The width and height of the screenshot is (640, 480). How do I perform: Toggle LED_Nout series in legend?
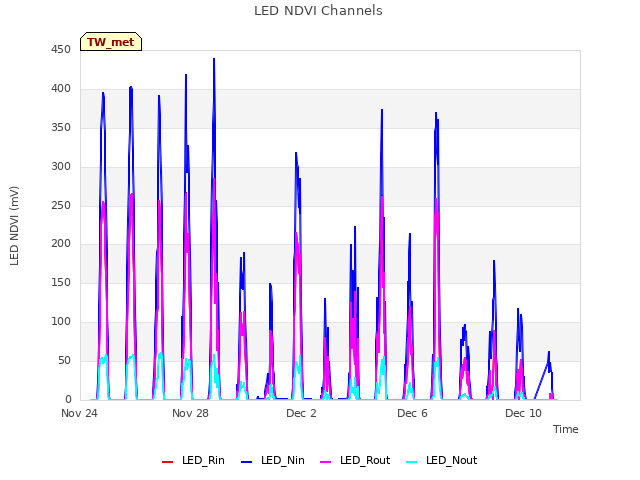pos(442,460)
